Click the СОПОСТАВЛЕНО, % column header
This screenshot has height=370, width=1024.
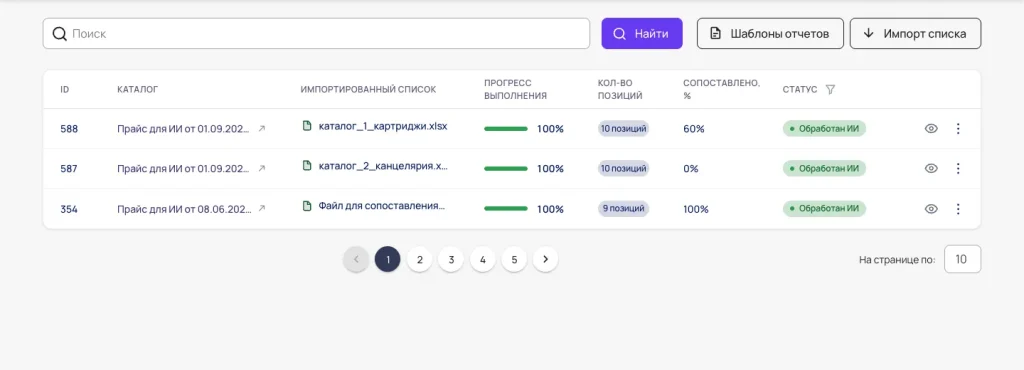point(722,89)
